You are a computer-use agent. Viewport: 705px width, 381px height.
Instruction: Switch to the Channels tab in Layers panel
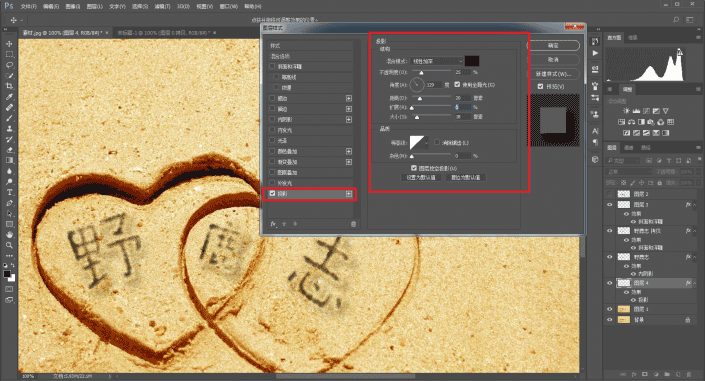click(x=629, y=148)
